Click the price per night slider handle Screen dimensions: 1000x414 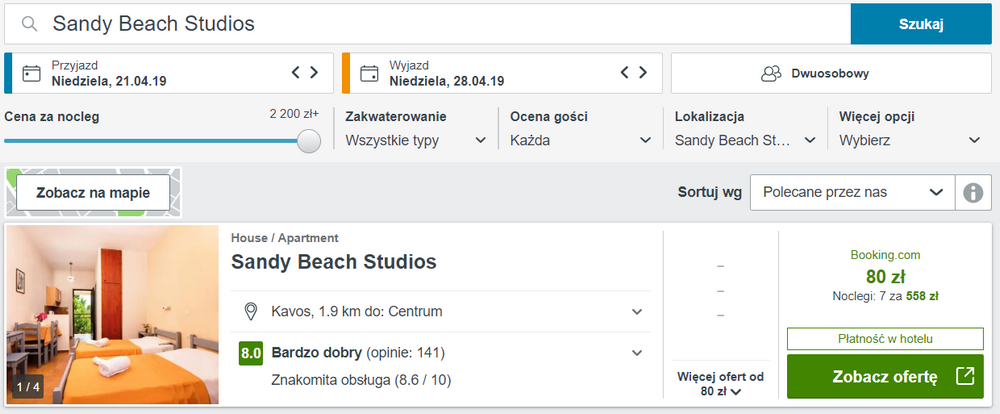tap(309, 140)
